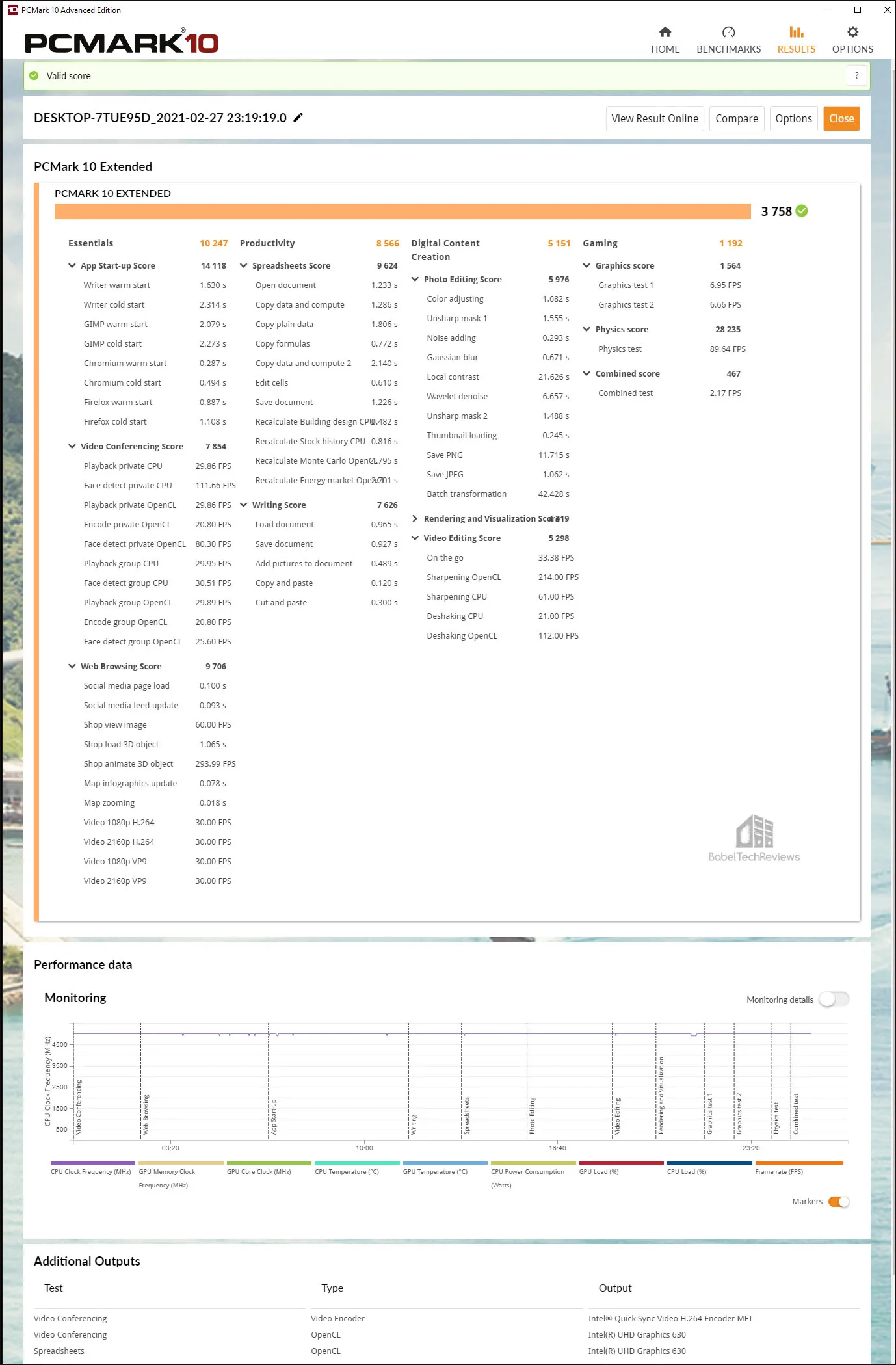
Task: Collapse the Video Conferencing Score section
Action: coord(72,446)
